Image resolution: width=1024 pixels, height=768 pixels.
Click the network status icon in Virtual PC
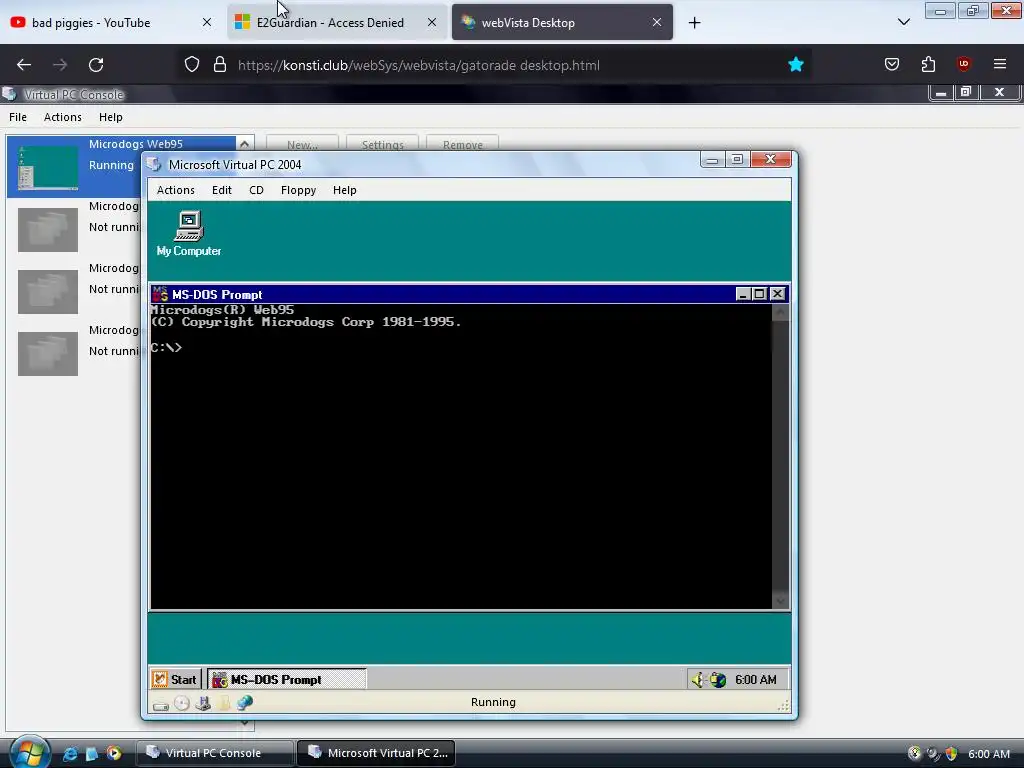click(245, 703)
